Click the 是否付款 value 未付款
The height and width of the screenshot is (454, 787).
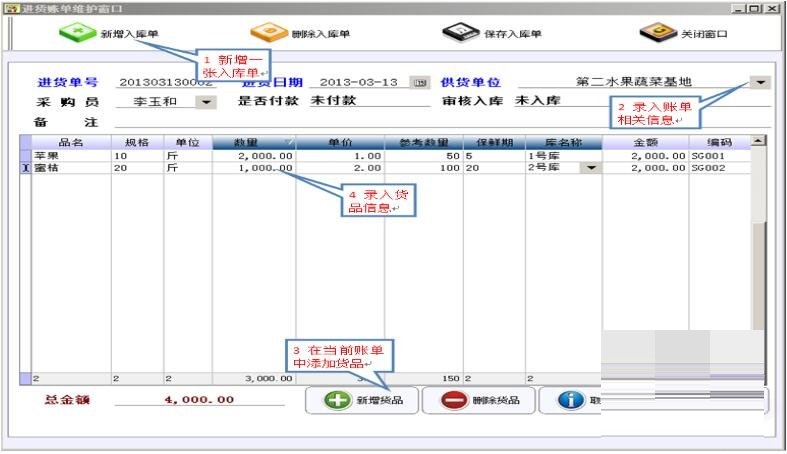370,100
